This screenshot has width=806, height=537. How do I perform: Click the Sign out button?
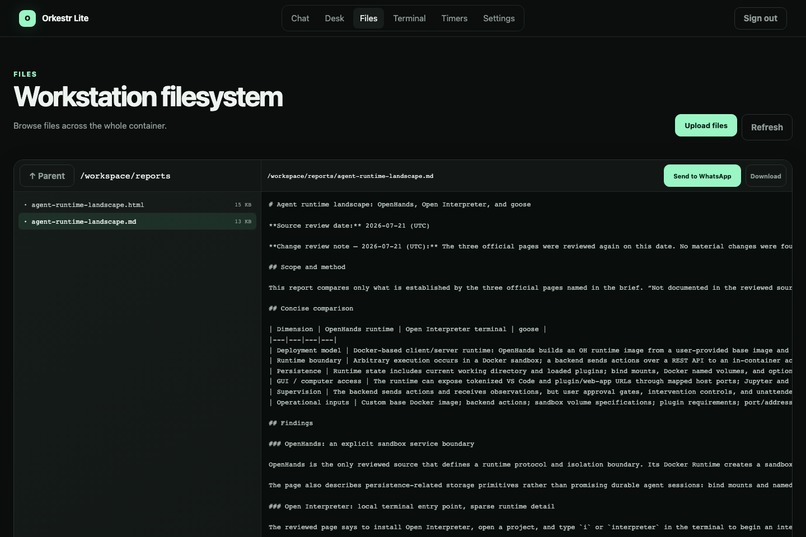point(760,18)
